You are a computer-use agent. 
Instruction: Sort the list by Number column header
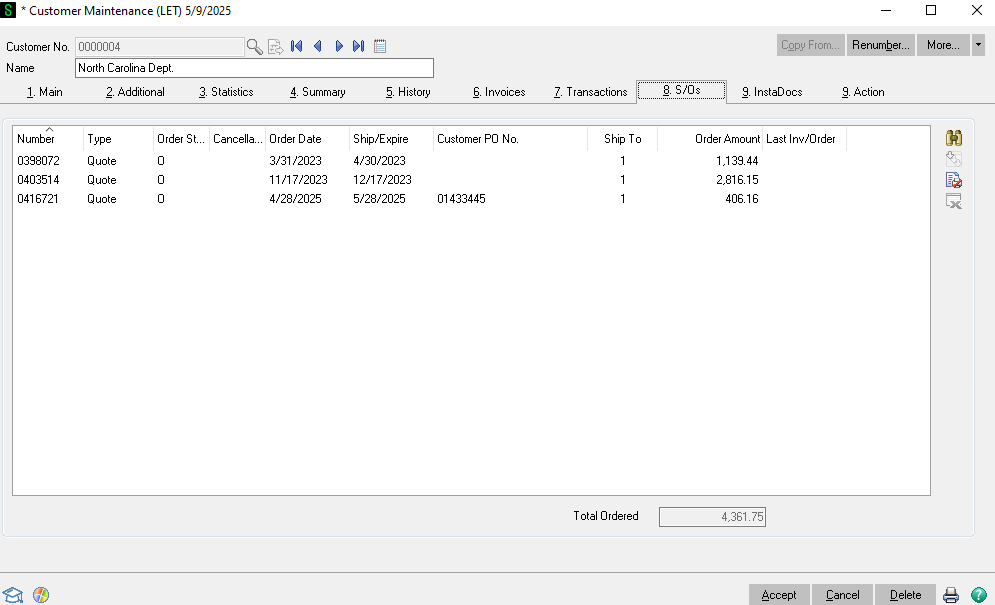click(36, 139)
